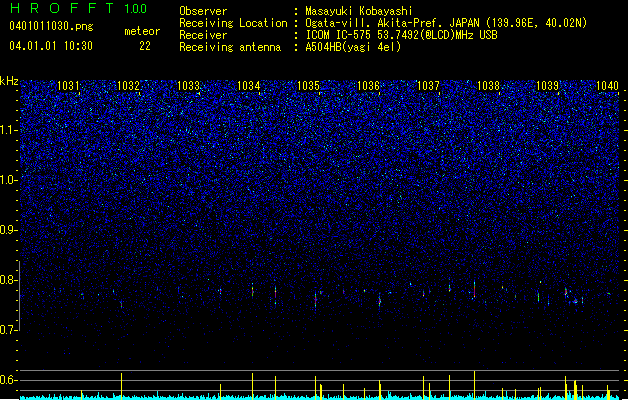Screen dimensions: 629x400
Task: Click the 1035 time marker
Action: click(x=308, y=85)
